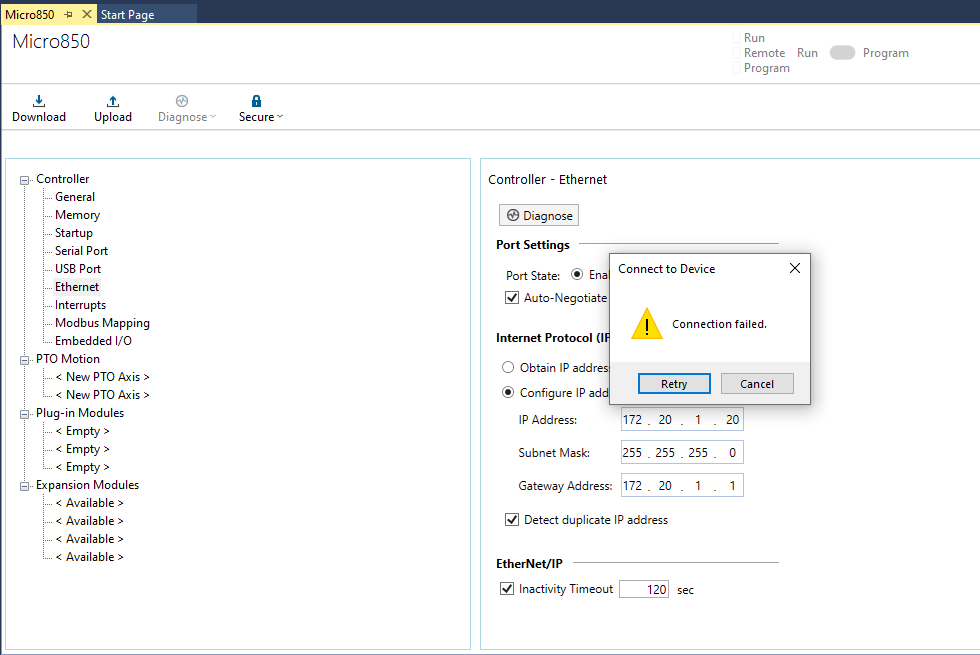Image resolution: width=980 pixels, height=655 pixels.
Task: Collapse the Expansion Modules tree node
Action: pos(24,486)
